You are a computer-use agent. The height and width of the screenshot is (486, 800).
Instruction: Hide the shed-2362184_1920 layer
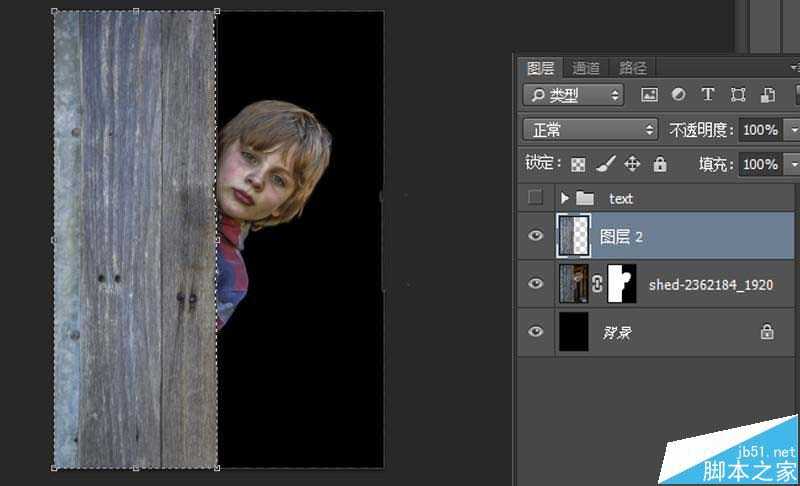(x=536, y=284)
